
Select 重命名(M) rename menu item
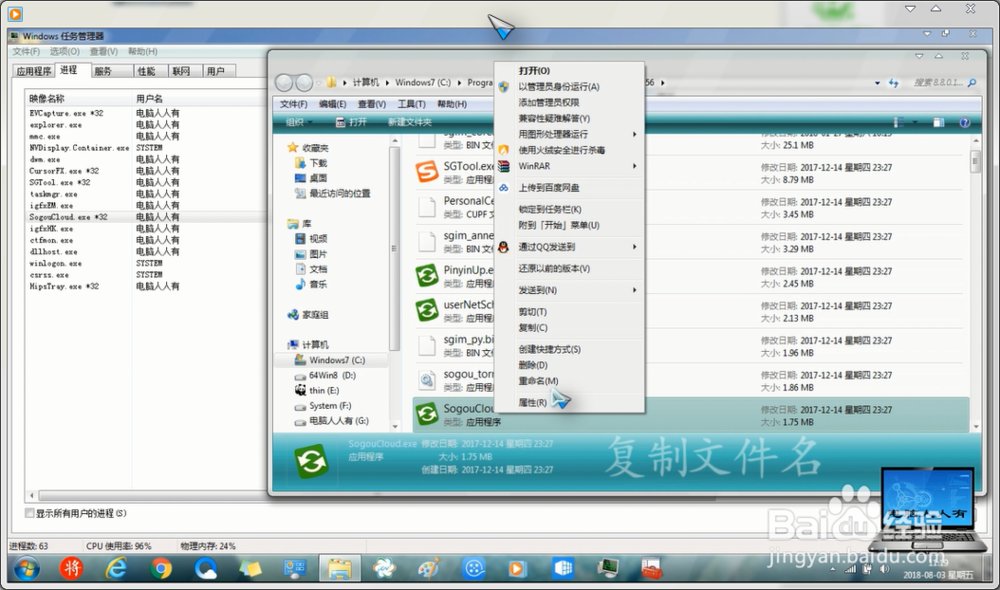click(x=538, y=381)
